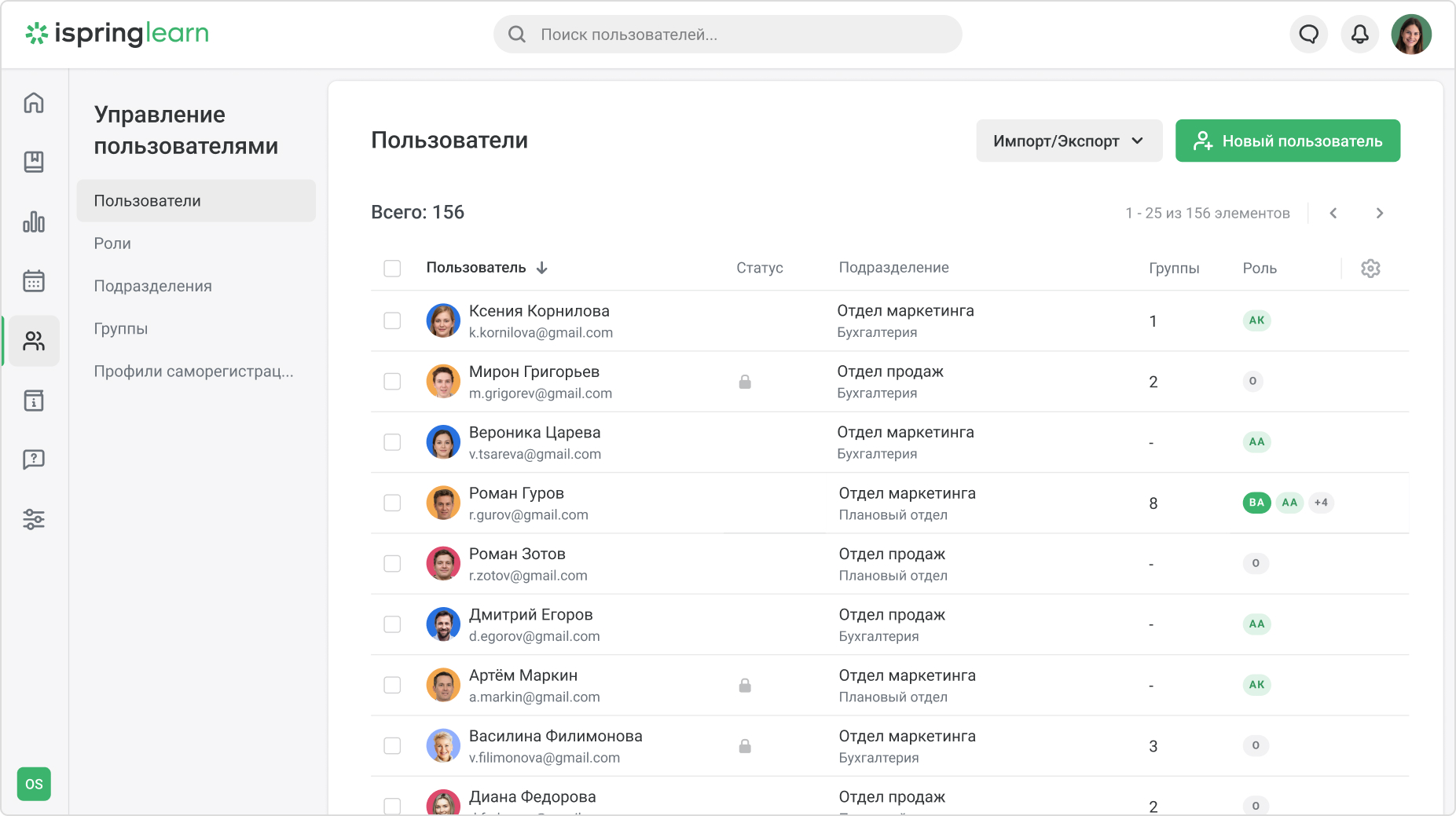Open the reports bar chart icon
Image resolution: width=1456 pixels, height=816 pixels.
tap(34, 221)
